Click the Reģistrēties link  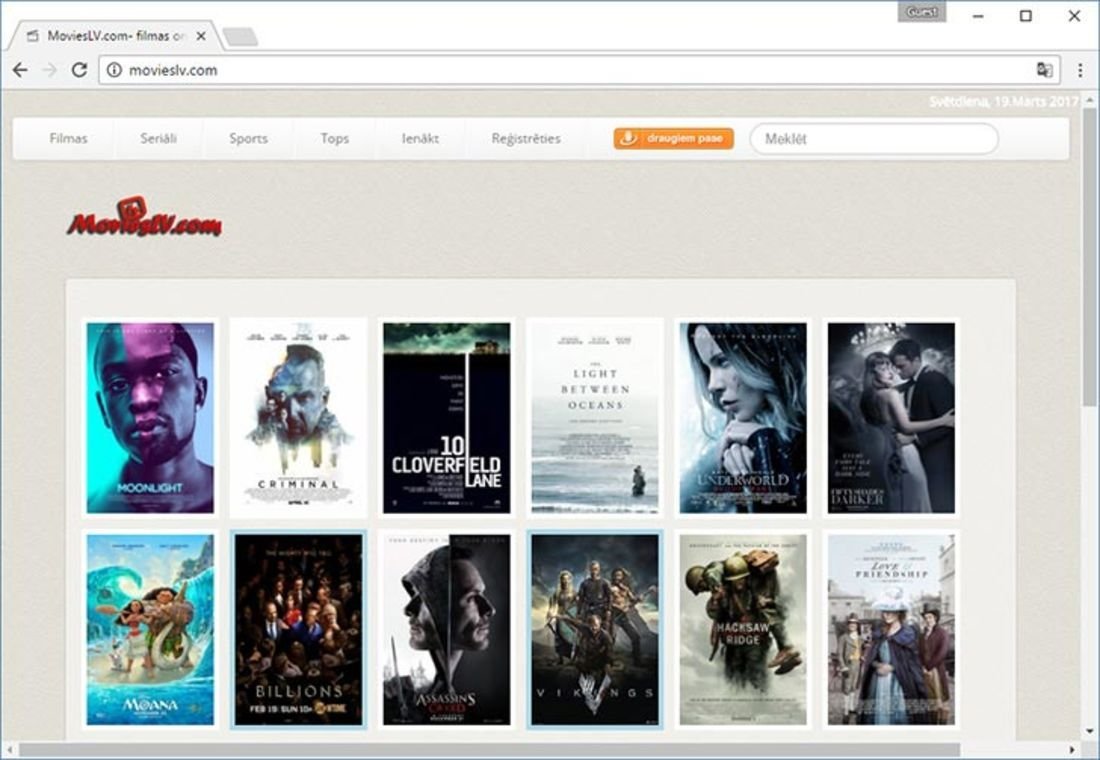526,139
